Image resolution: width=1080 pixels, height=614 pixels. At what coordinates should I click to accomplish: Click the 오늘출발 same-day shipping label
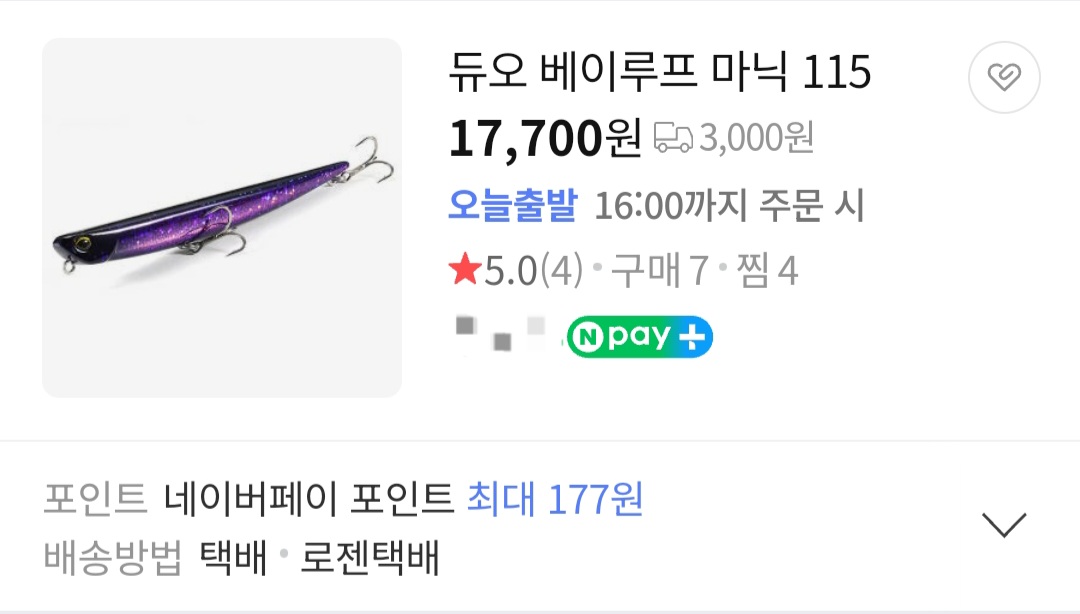pyautogui.click(x=512, y=205)
